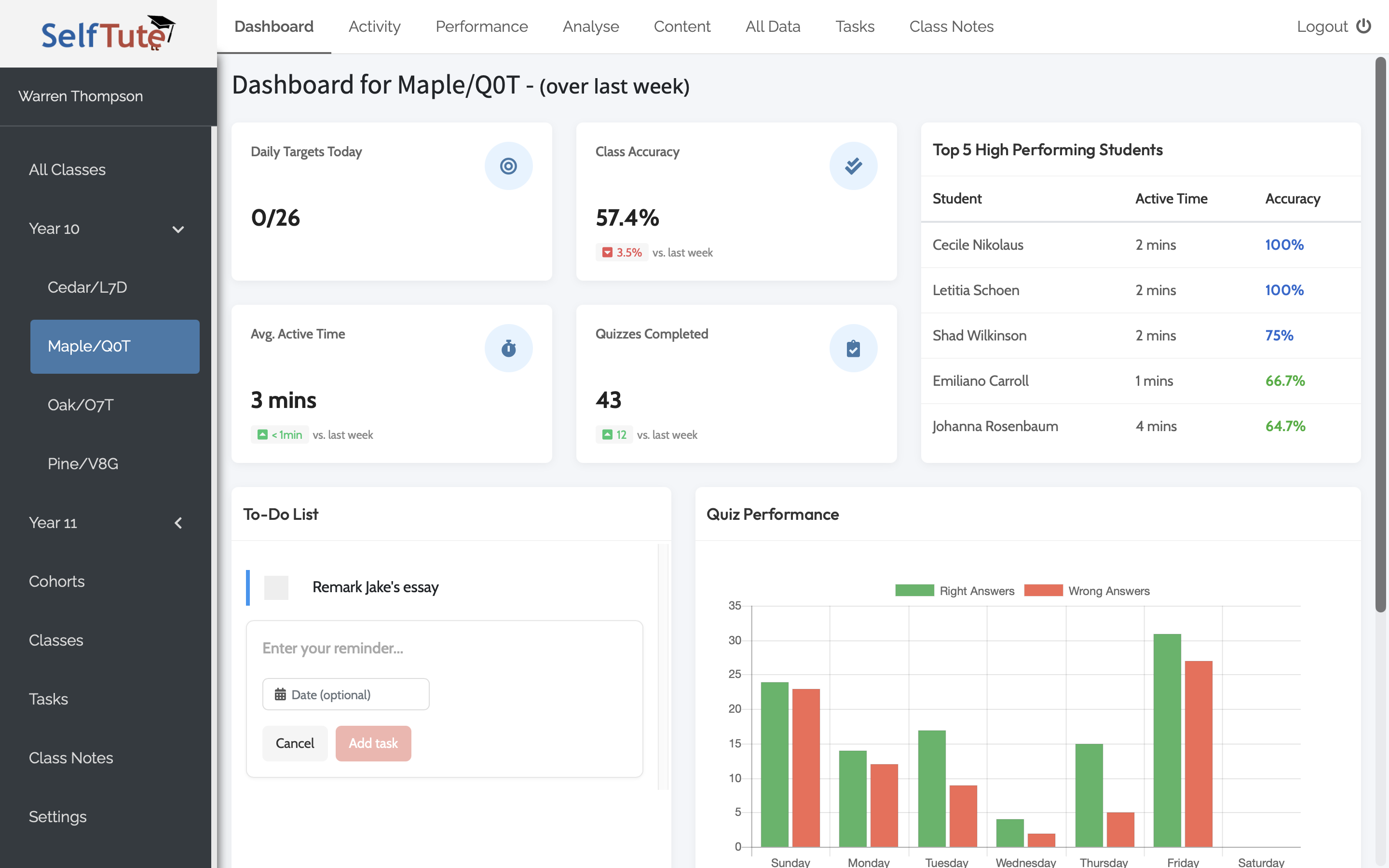Click the Enter your reminder input field

(x=444, y=648)
